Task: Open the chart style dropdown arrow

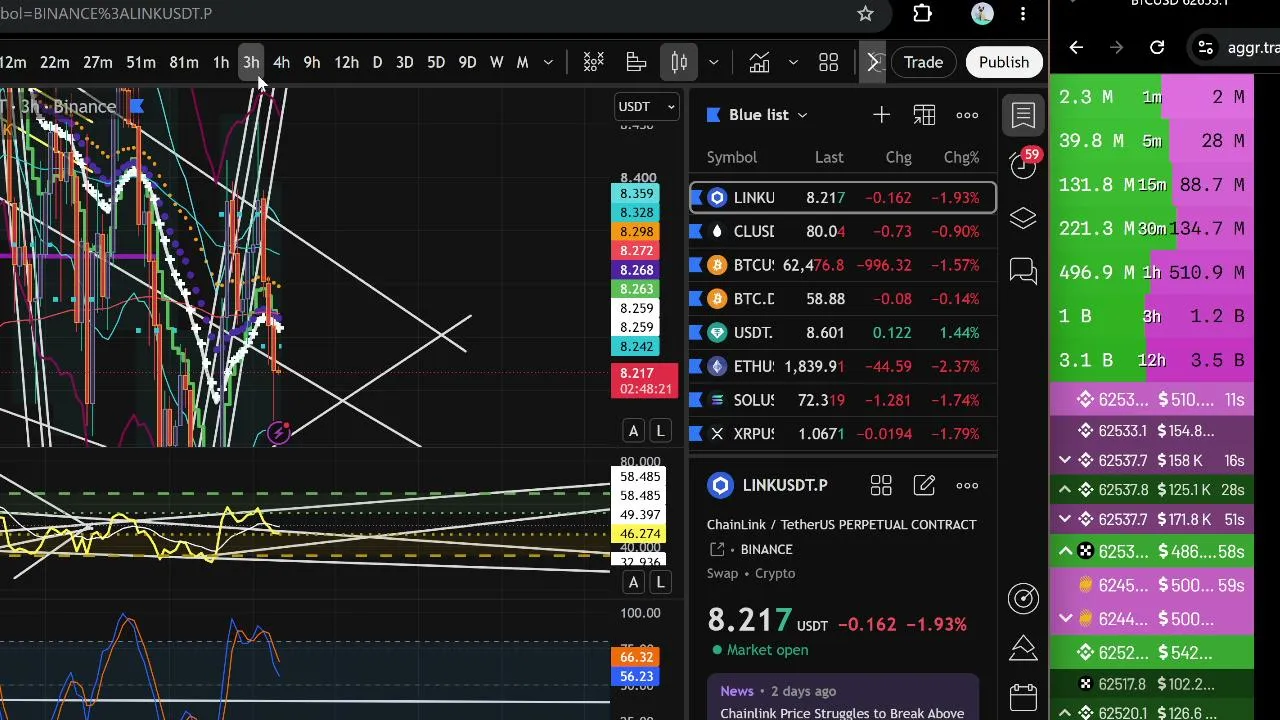Action: click(x=713, y=63)
